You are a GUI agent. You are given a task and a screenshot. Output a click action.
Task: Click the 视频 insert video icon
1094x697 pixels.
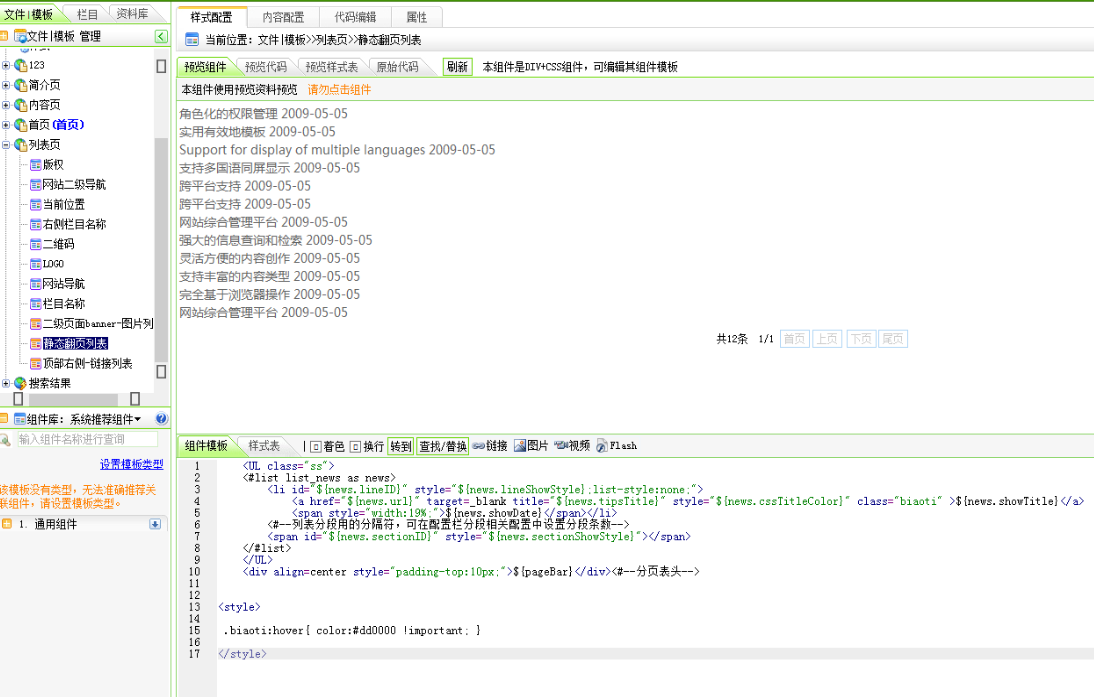(572, 446)
